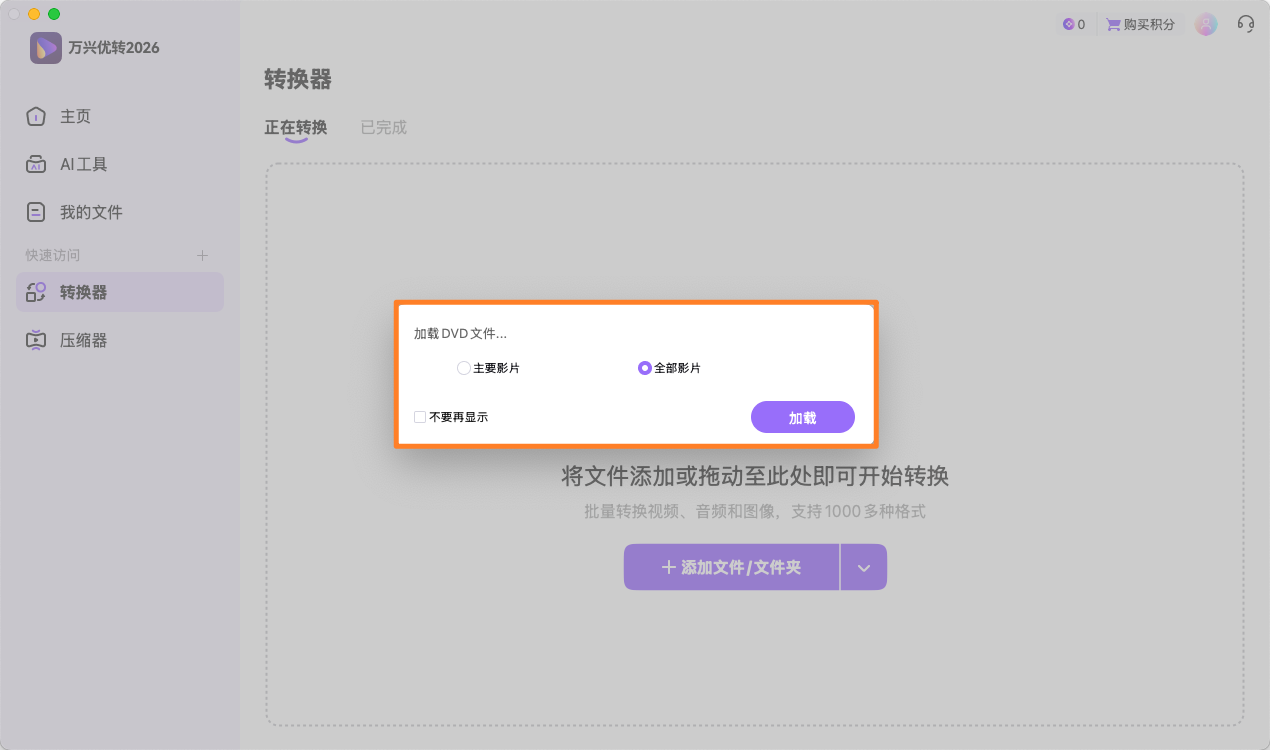Screen dimensions: 1270x750
Task: Click the 添加文件/文件夹 button
Action: (x=731, y=567)
